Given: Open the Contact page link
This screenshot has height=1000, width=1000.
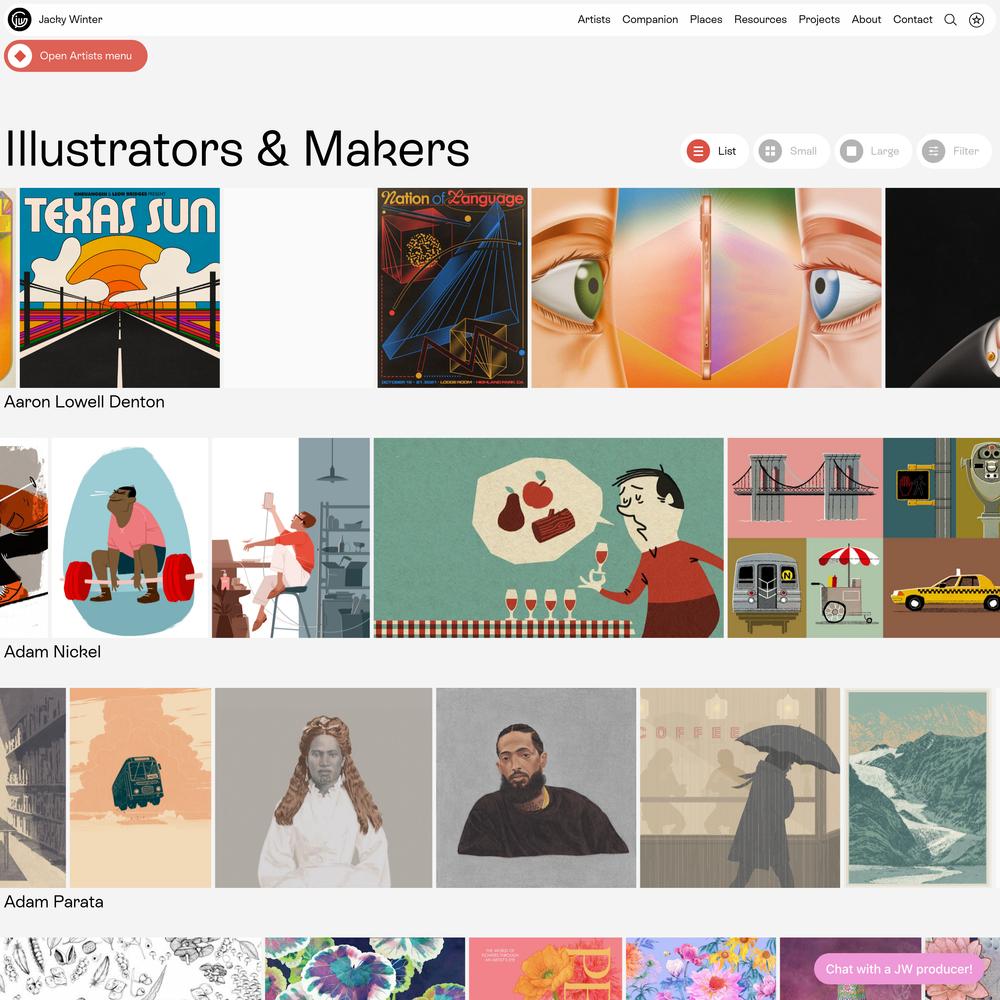Looking at the screenshot, I should (x=913, y=20).
